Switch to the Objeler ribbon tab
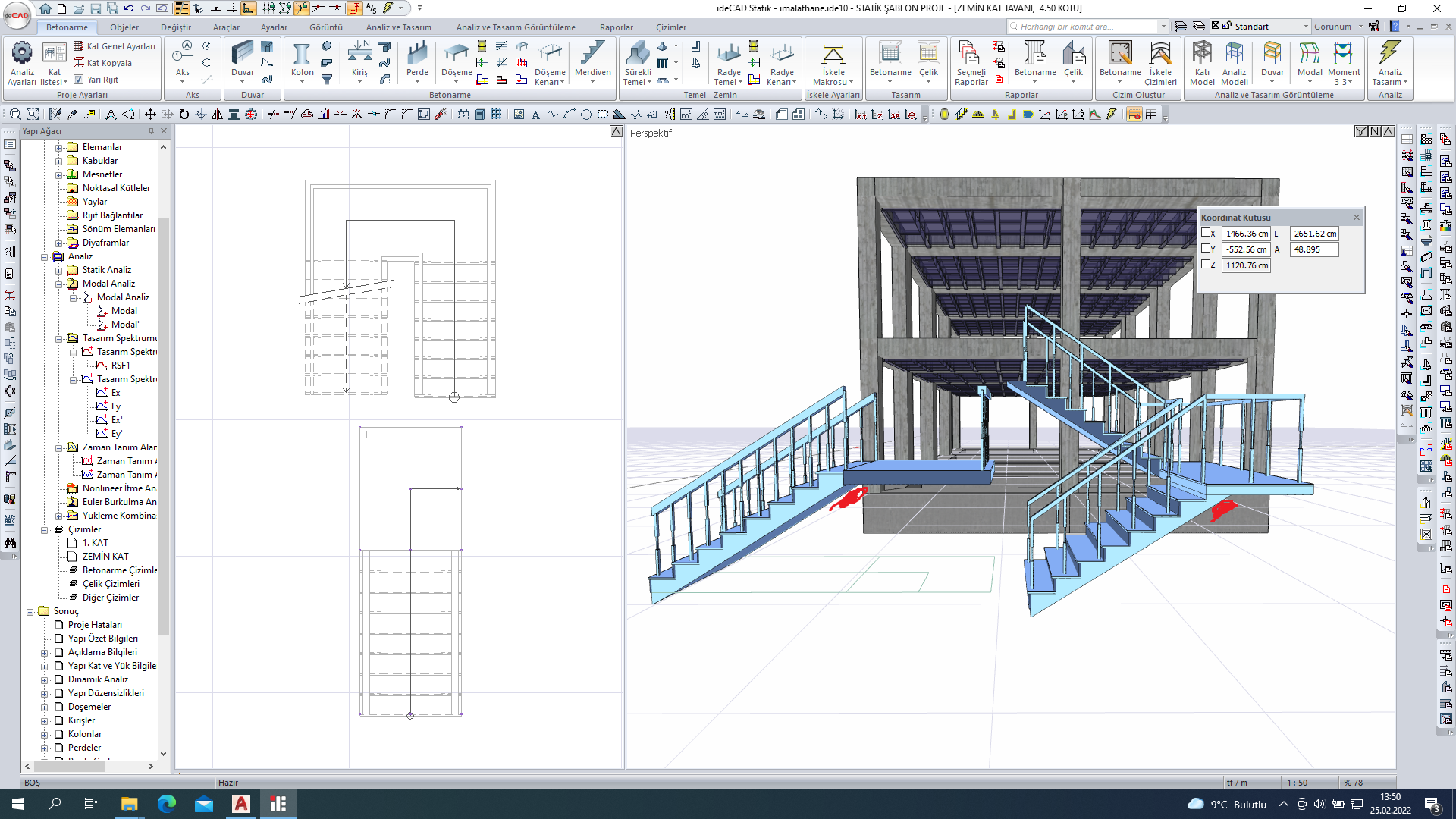 pos(124,27)
